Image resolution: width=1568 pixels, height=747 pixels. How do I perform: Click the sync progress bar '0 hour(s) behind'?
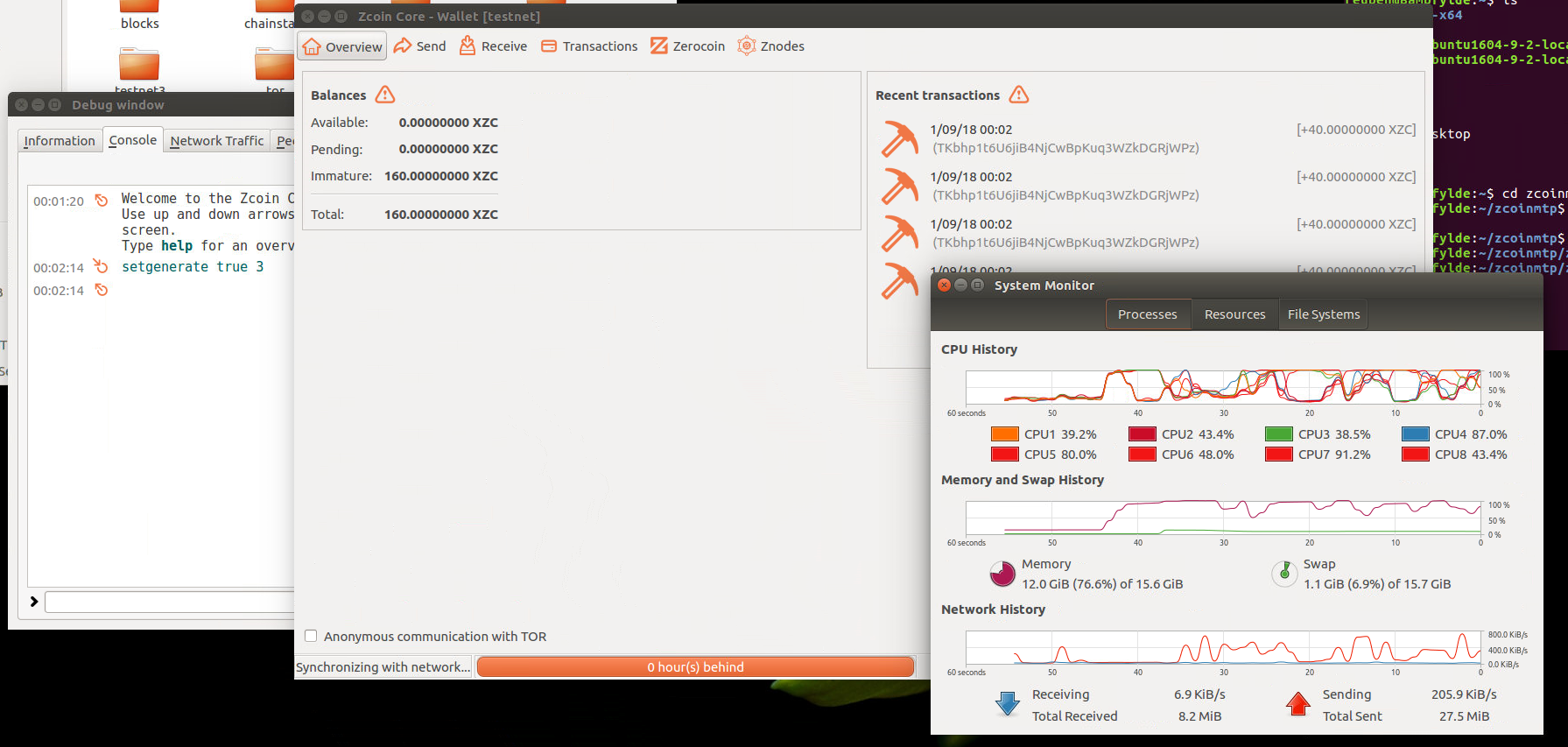click(x=695, y=667)
